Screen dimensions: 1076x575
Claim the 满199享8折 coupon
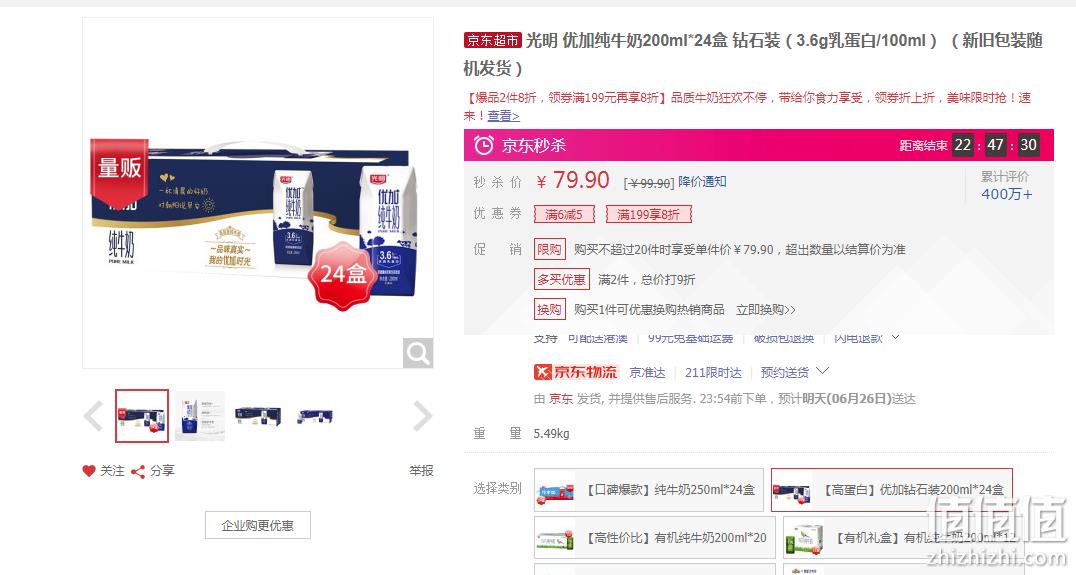(x=648, y=215)
